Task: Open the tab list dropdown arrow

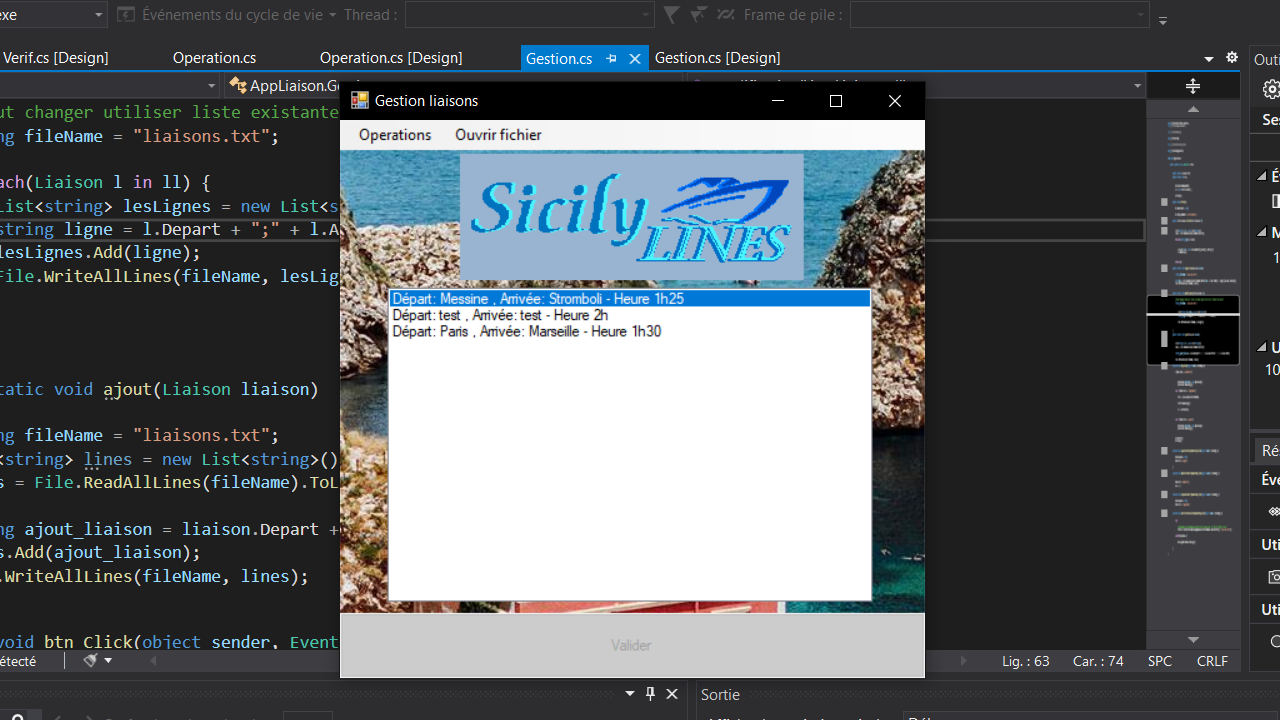Action: (1209, 59)
